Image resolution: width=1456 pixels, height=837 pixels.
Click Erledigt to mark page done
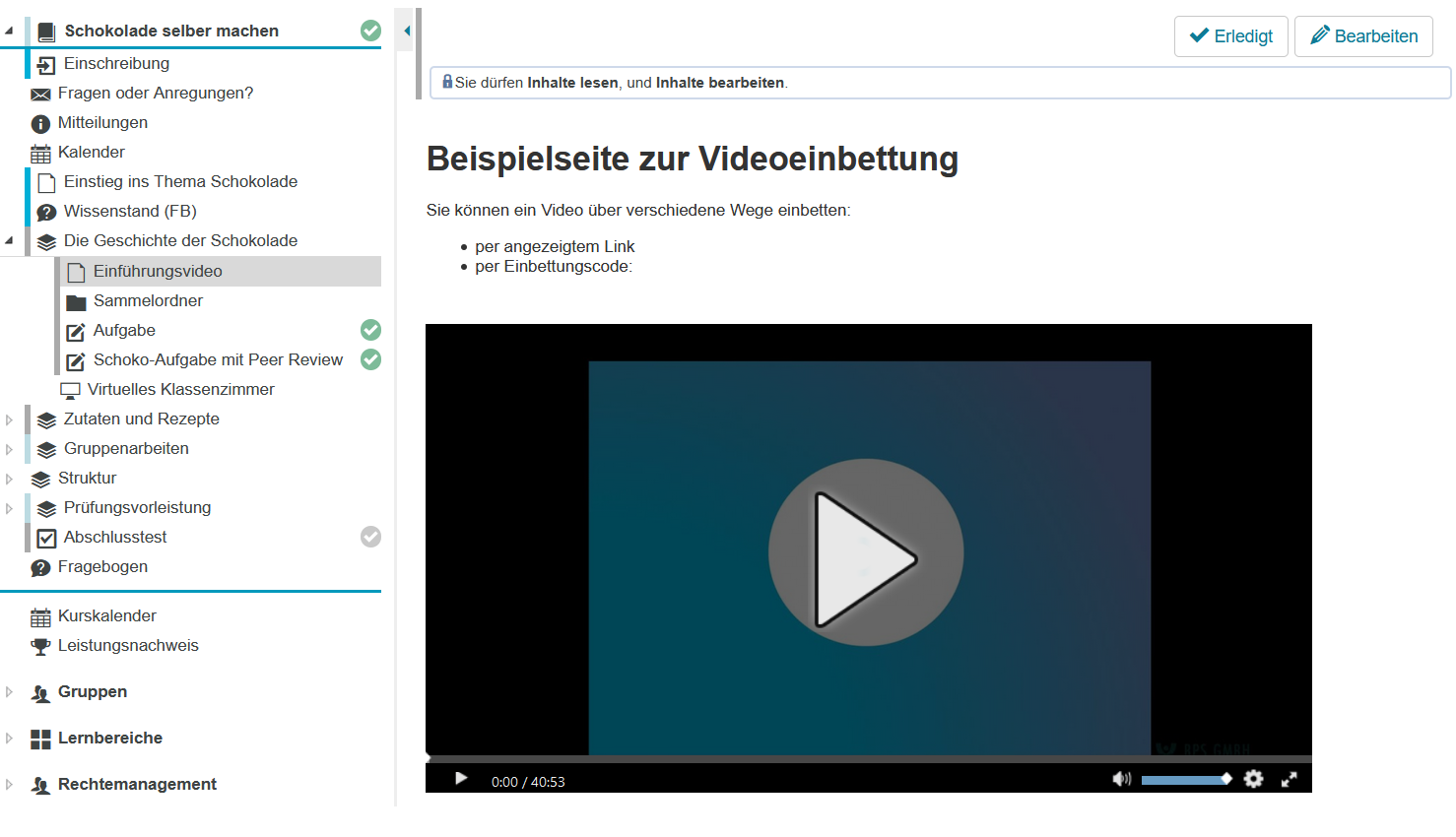tap(1231, 35)
